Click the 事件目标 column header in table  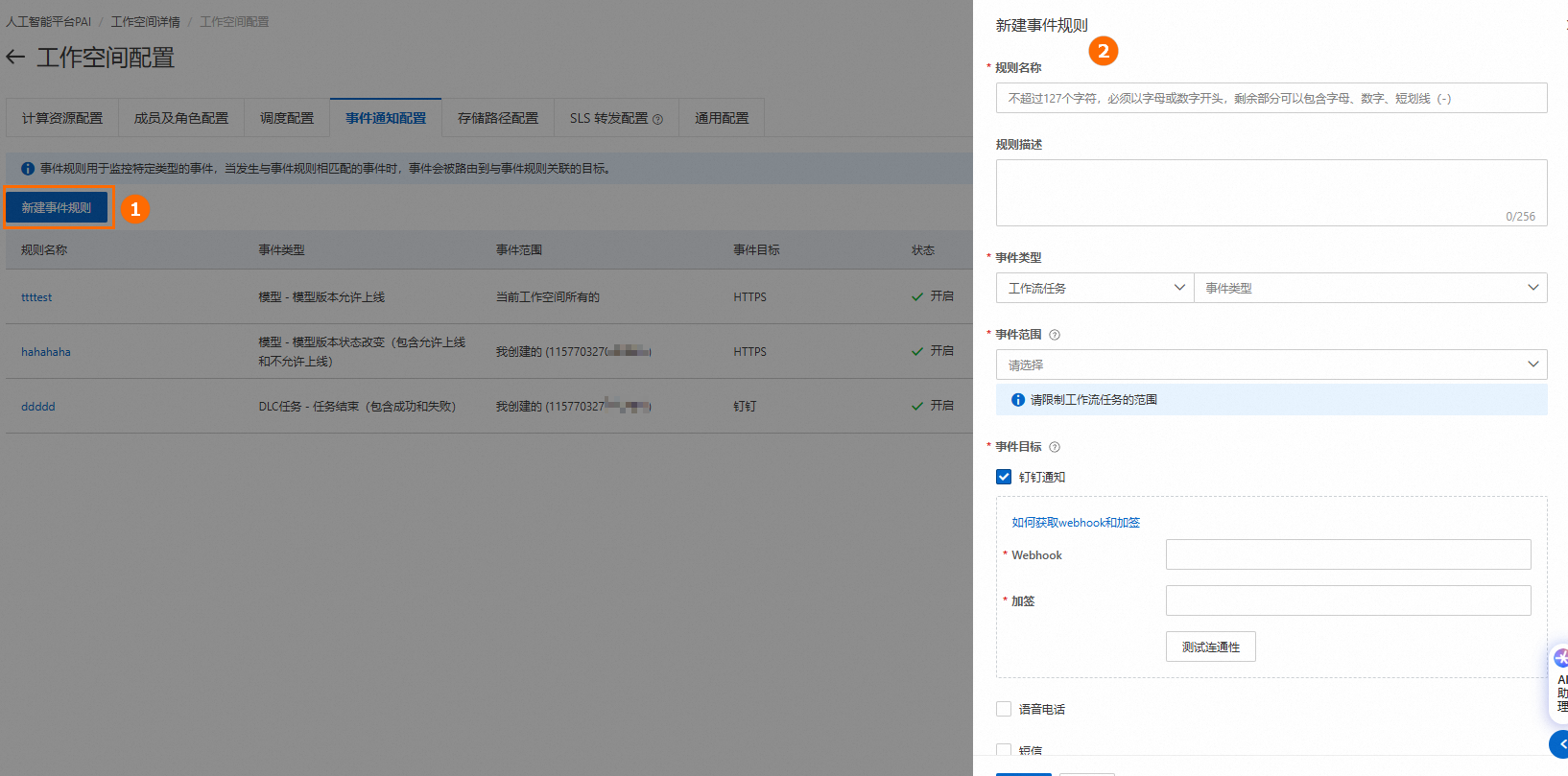(757, 250)
